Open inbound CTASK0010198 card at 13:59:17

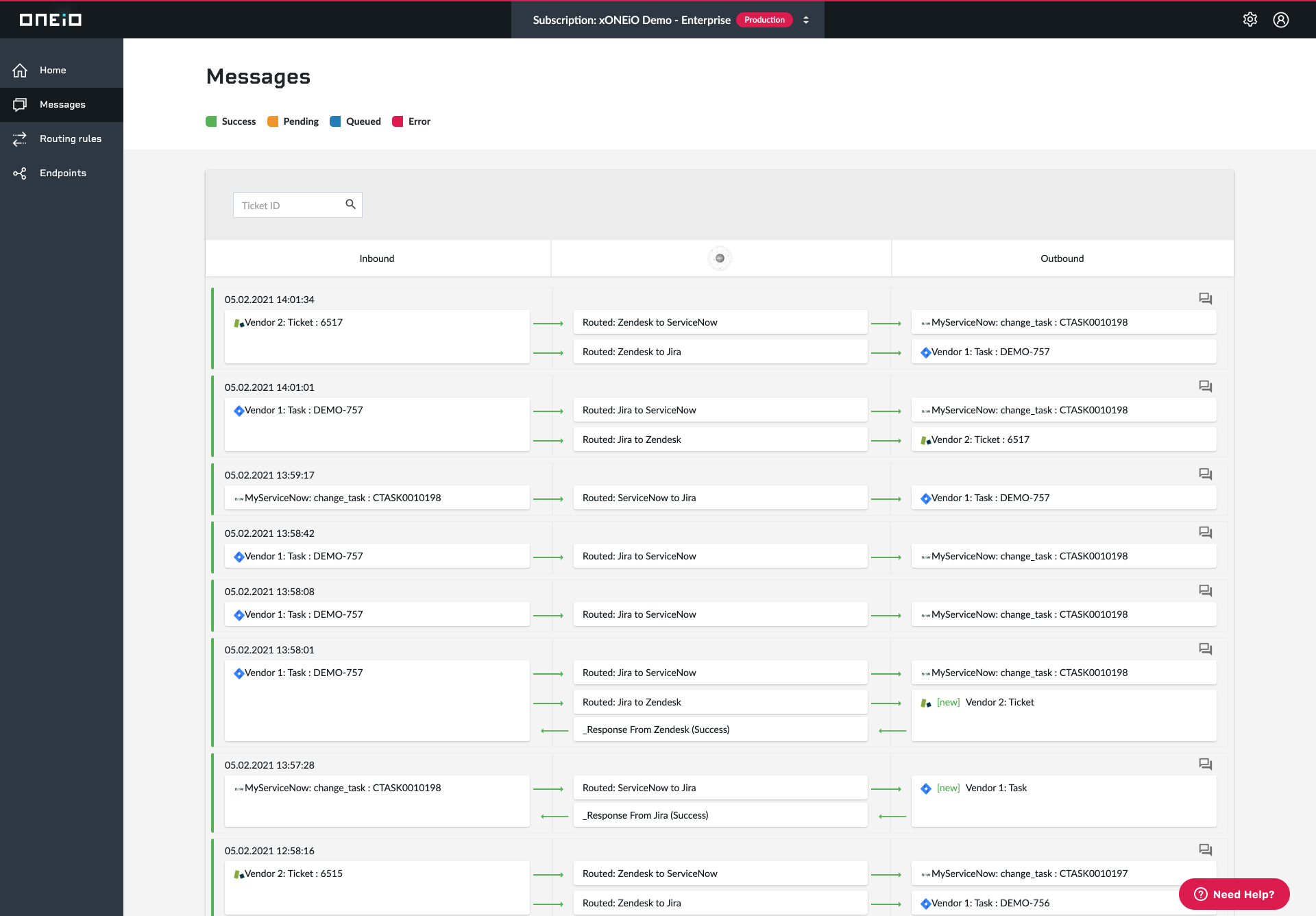click(377, 498)
